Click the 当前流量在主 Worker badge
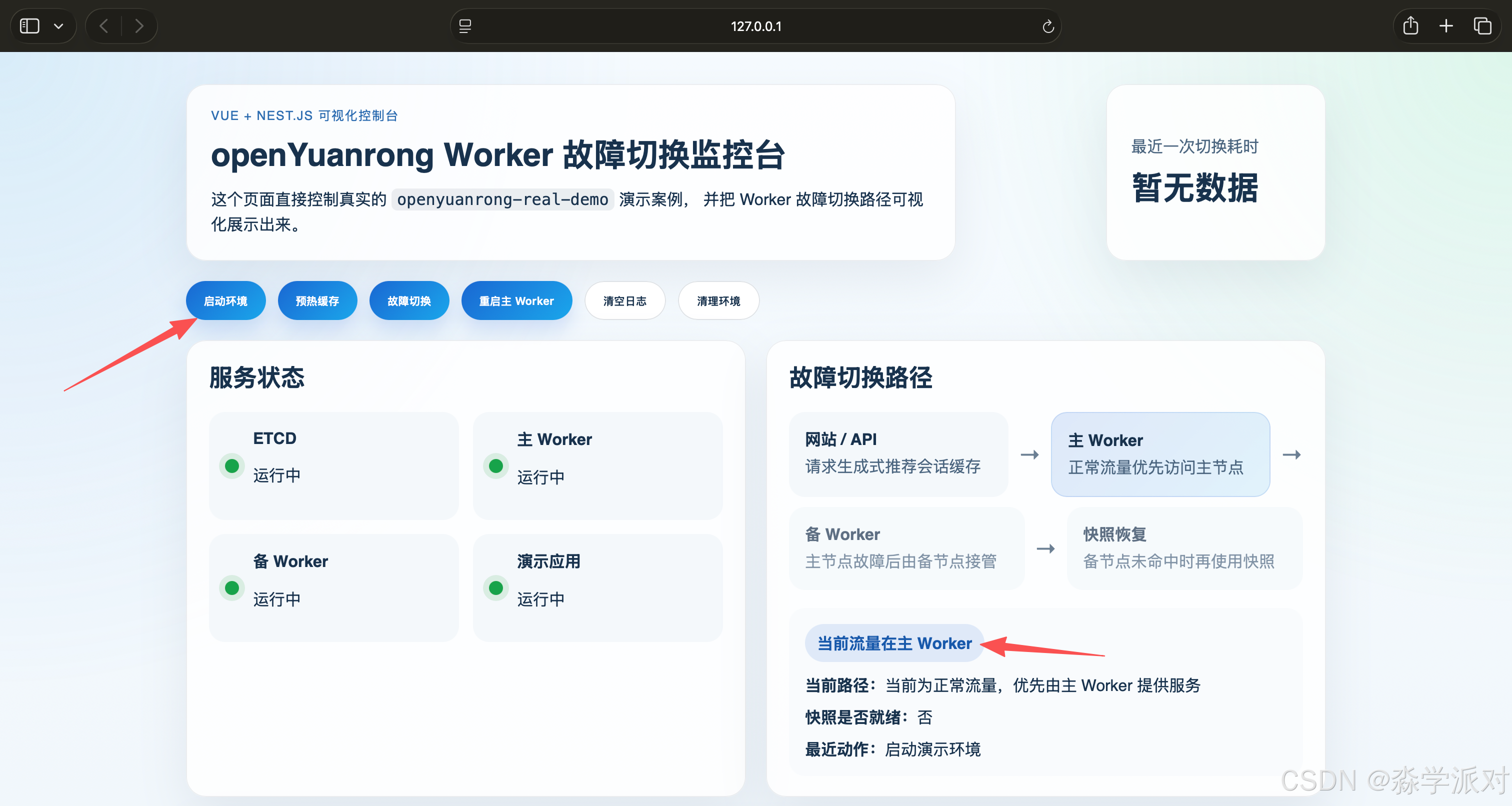This screenshot has height=806, width=1512. pyautogui.click(x=894, y=643)
